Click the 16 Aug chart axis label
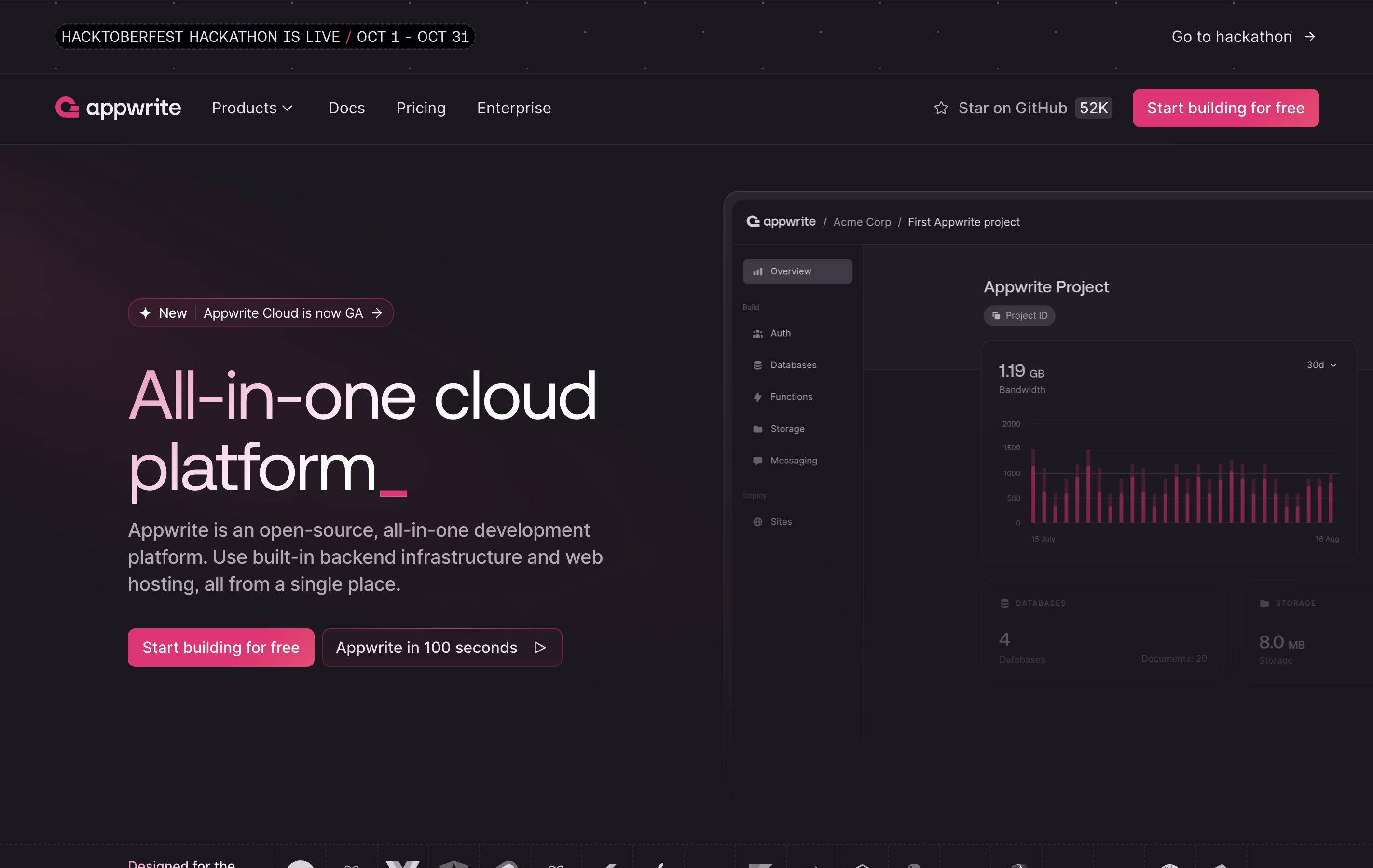Screen dimensions: 1373x868 point(1327,539)
